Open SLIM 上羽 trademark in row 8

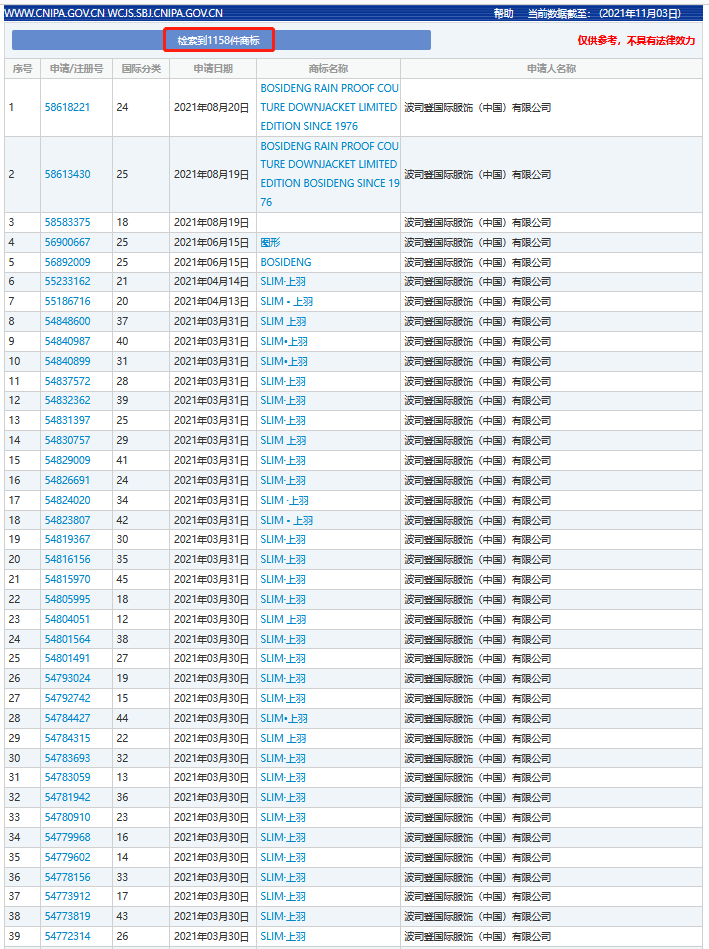(283, 321)
